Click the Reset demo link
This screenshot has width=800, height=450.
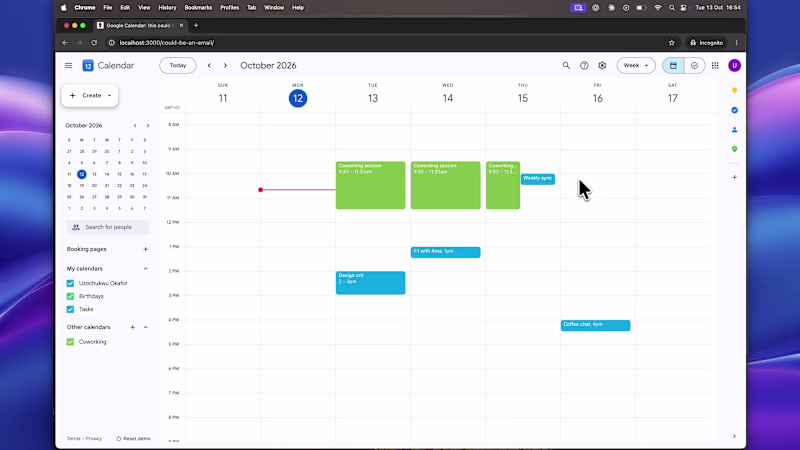coord(133,438)
